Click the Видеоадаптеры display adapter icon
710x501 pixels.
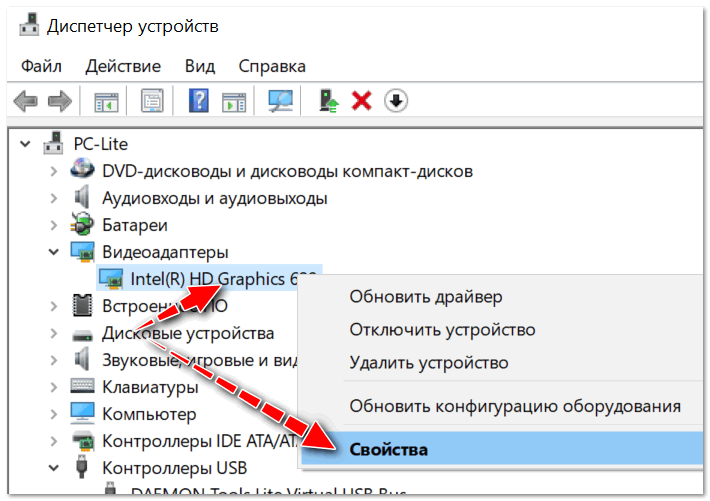tap(82, 252)
